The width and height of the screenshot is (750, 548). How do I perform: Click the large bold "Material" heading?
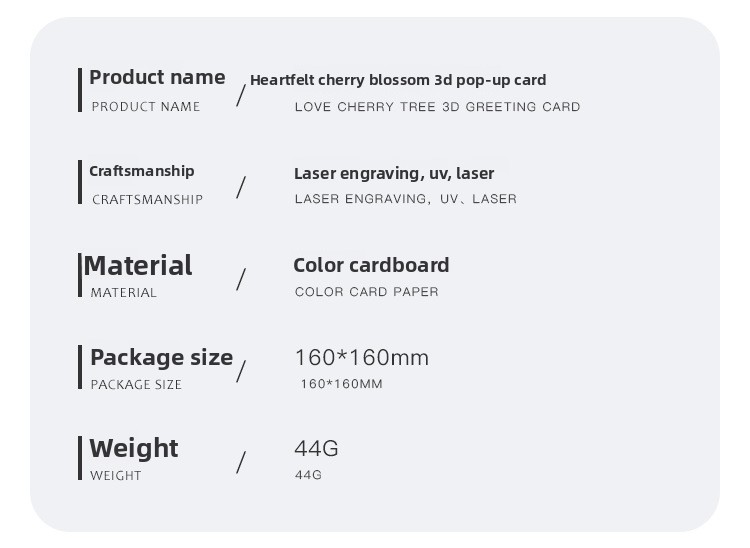(x=138, y=265)
